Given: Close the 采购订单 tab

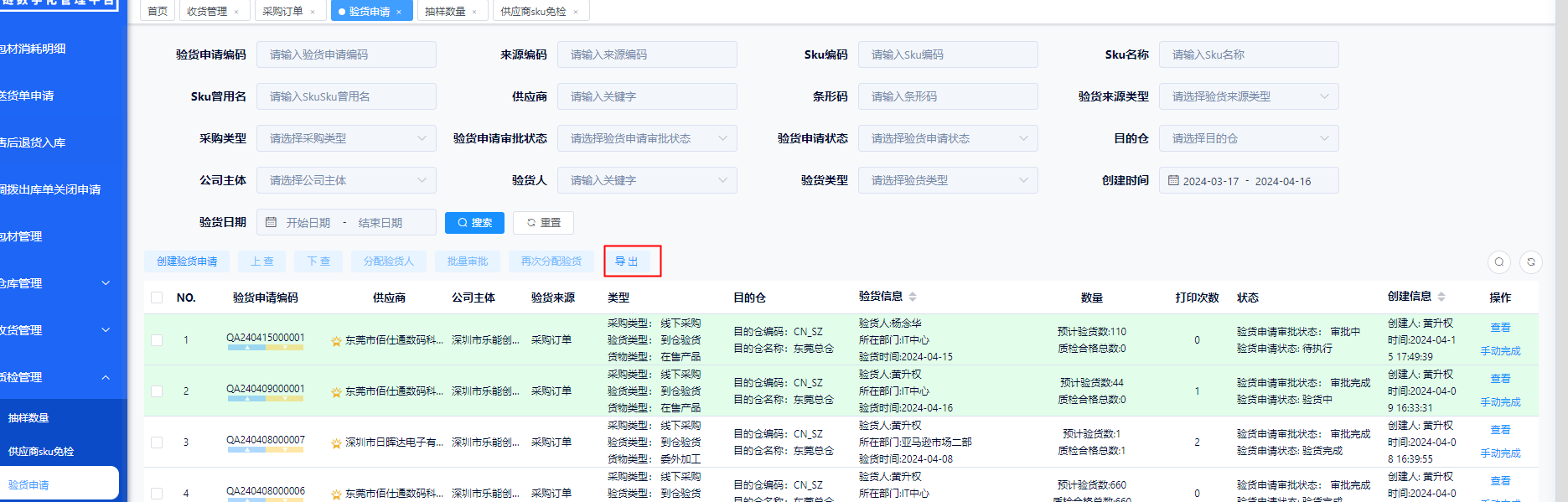Looking at the screenshot, I should pyautogui.click(x=313, y=12).
